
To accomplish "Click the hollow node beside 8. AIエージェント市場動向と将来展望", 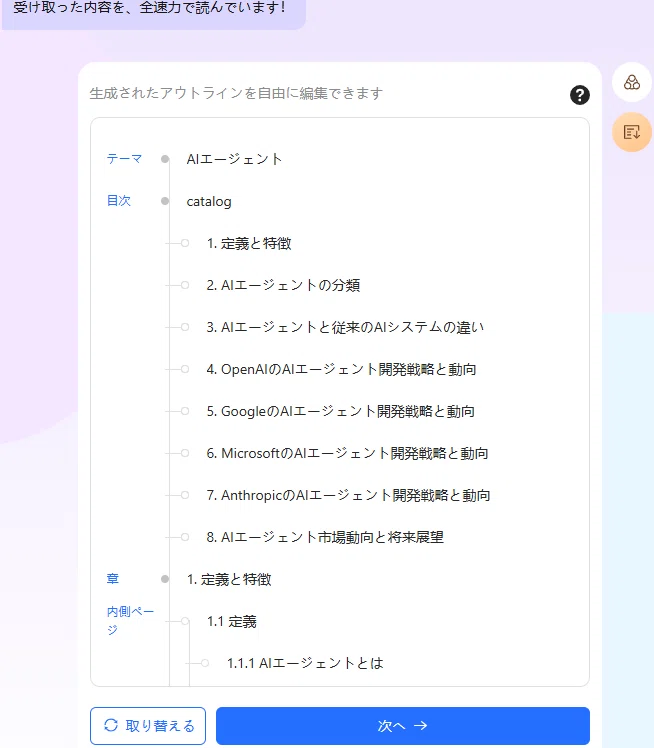I will coord(185,537).
